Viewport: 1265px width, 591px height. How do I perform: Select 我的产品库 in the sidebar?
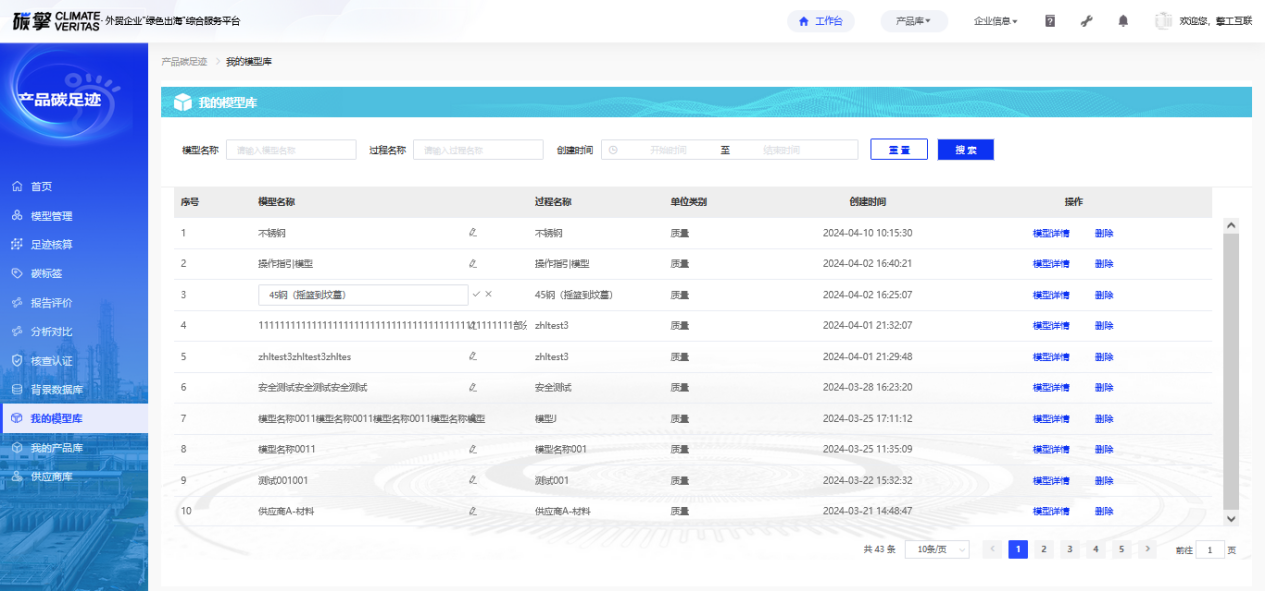coord(56,448)
